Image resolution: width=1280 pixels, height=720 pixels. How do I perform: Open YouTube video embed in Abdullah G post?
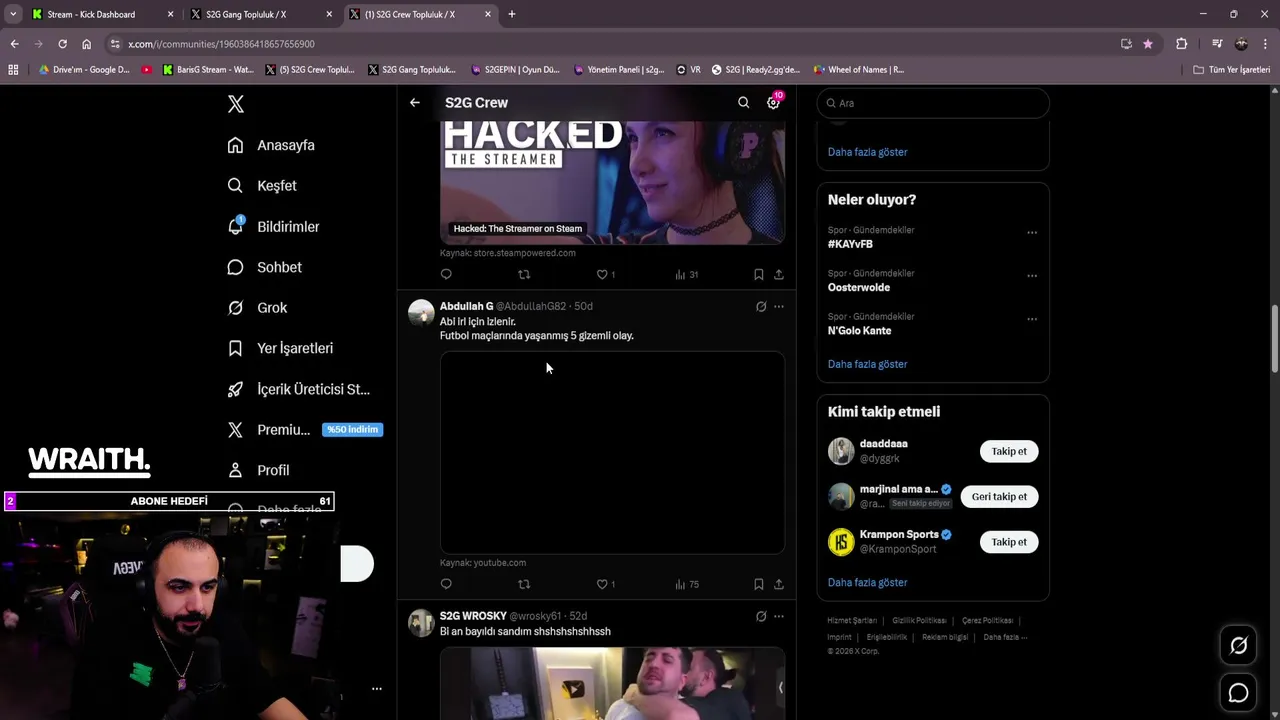(612, 452)
